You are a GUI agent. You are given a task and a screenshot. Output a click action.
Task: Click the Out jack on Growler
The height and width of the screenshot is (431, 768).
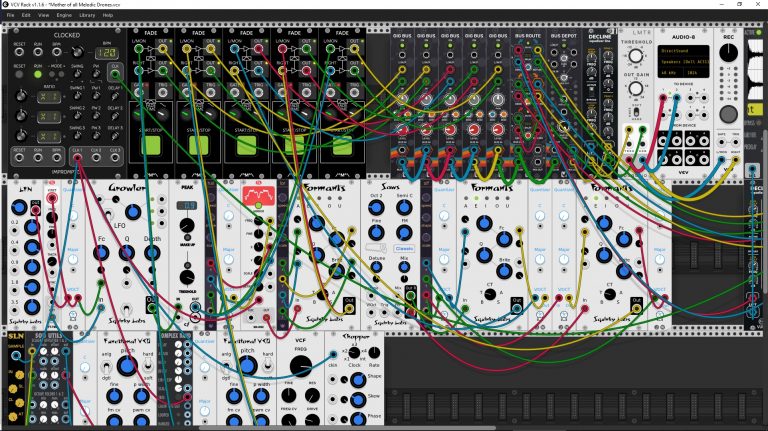pyautogui.click(x=151, y=308)
